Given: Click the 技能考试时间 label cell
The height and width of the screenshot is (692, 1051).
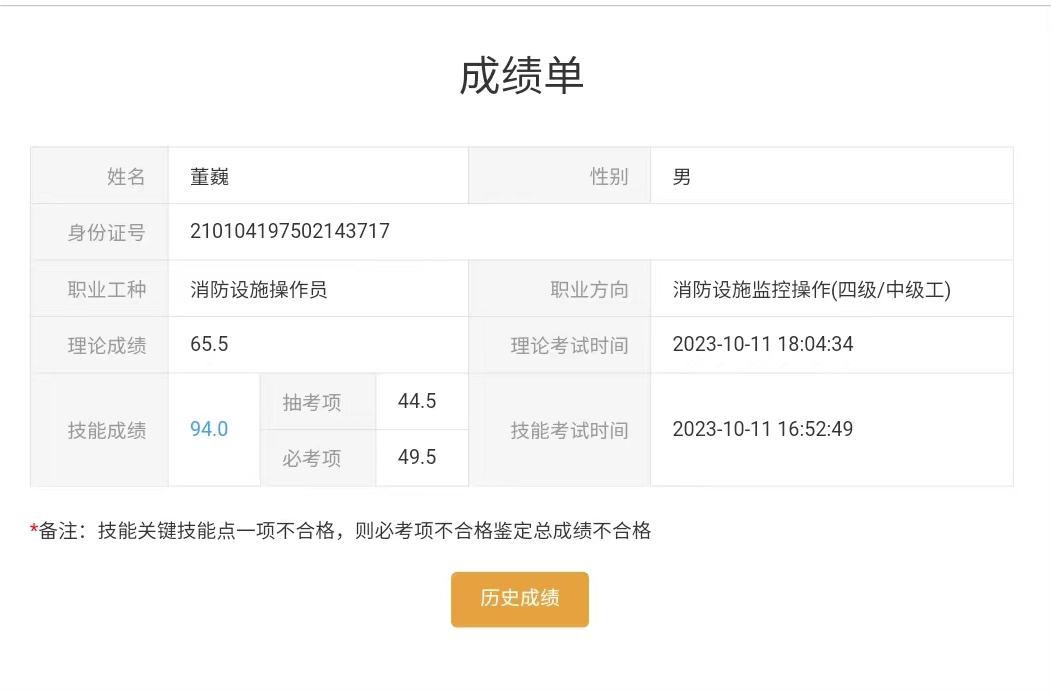Looking at the screenshot, I should (559, 430).
